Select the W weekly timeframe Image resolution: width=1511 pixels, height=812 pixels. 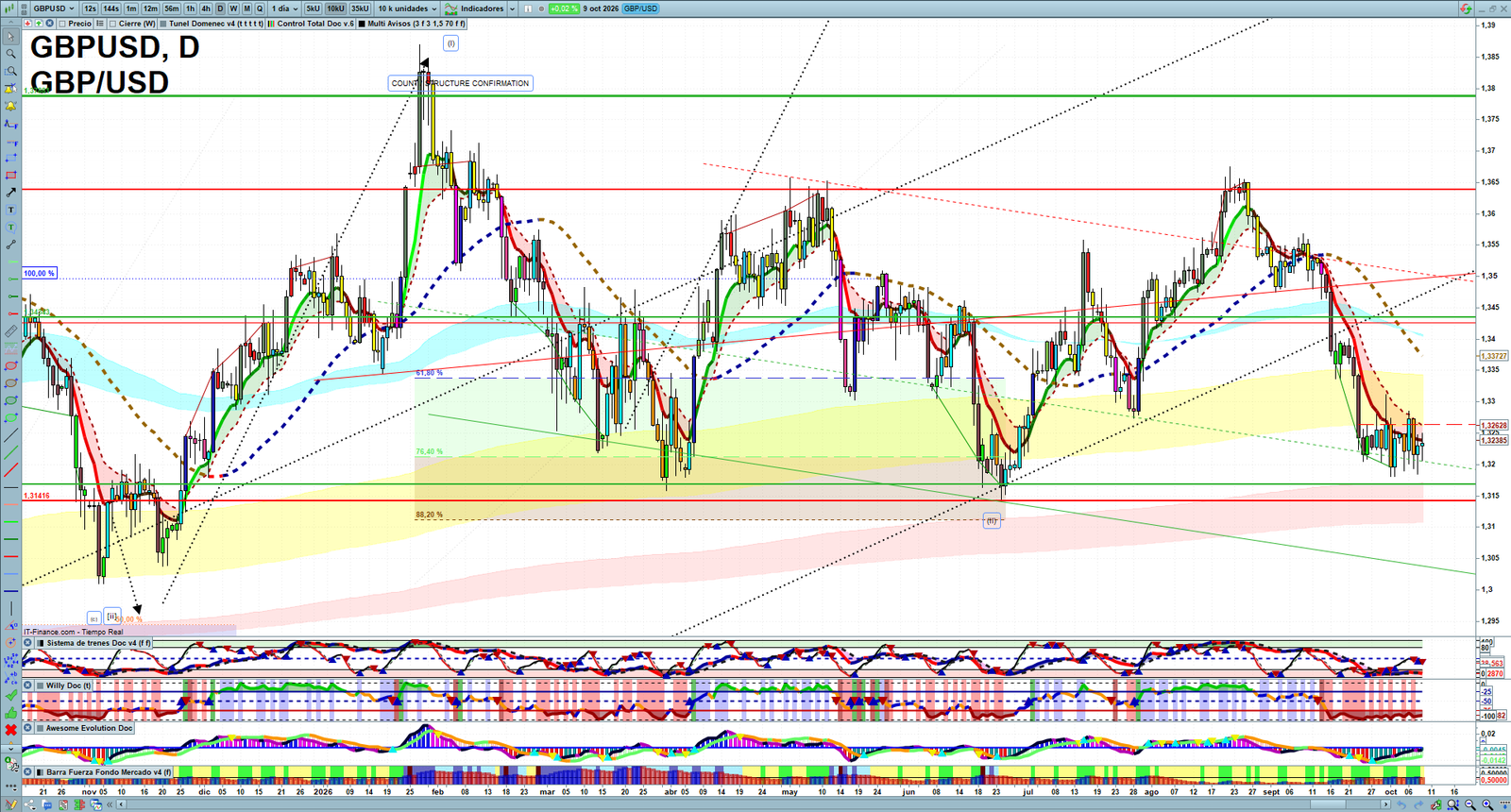[x=233, y=8]
